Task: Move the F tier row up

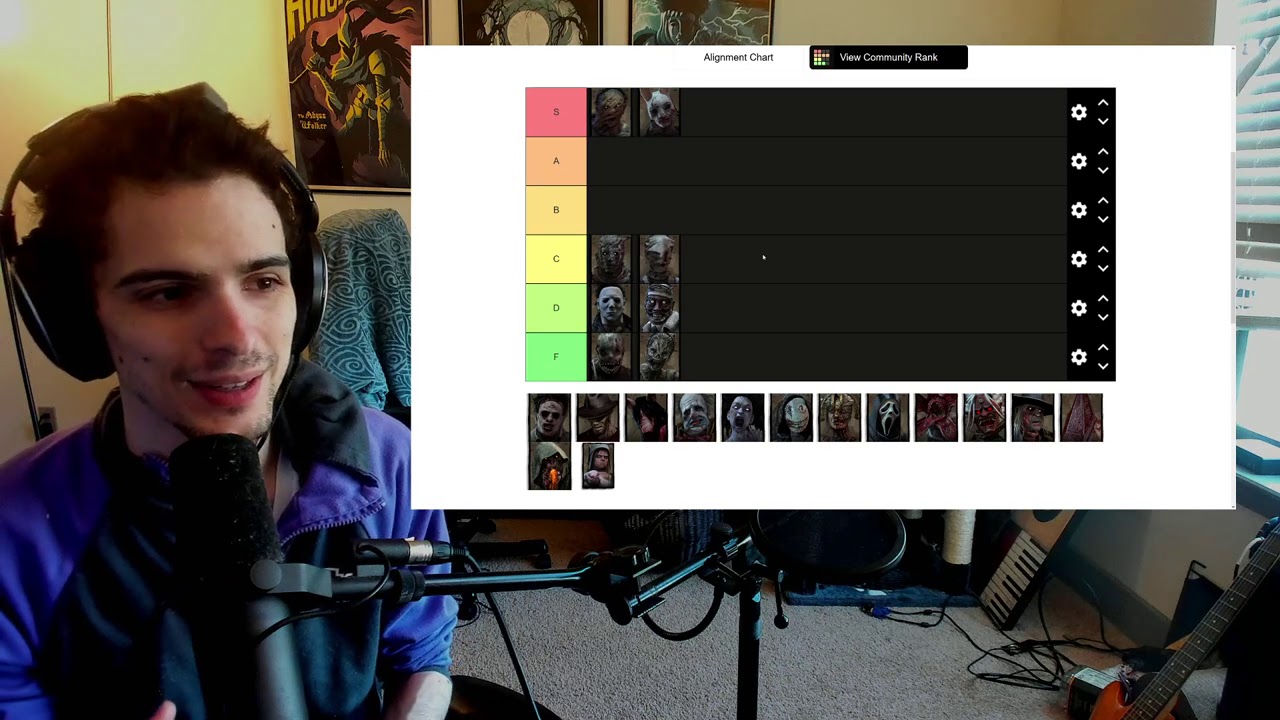Action: (x=1103, y=347)
